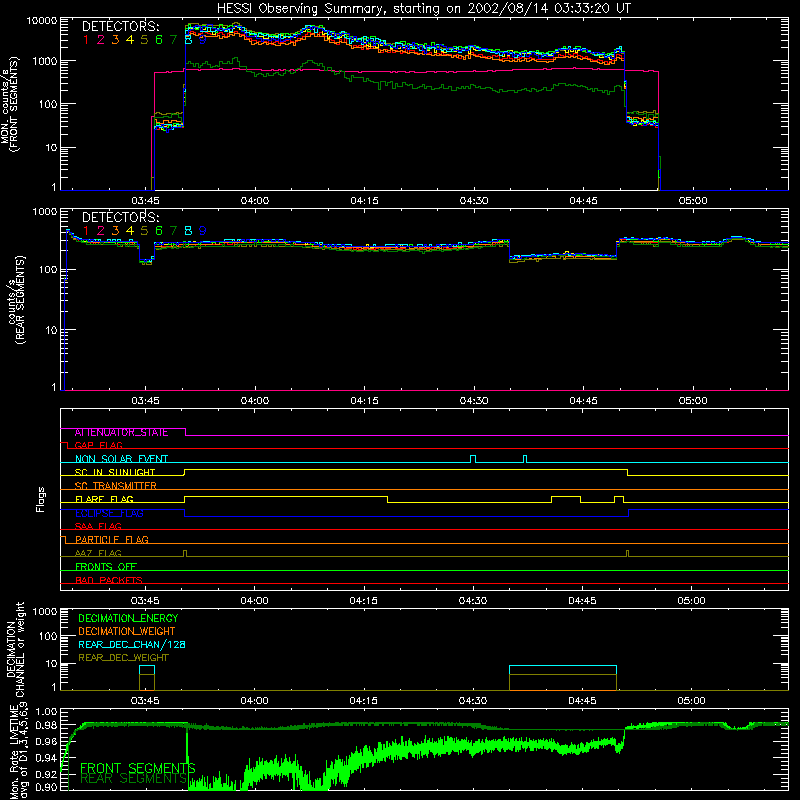The height and width of the screenshot is (800, 800).
Task: Click the SC_TRANSMITTER flag label
Action: (116, 485)
